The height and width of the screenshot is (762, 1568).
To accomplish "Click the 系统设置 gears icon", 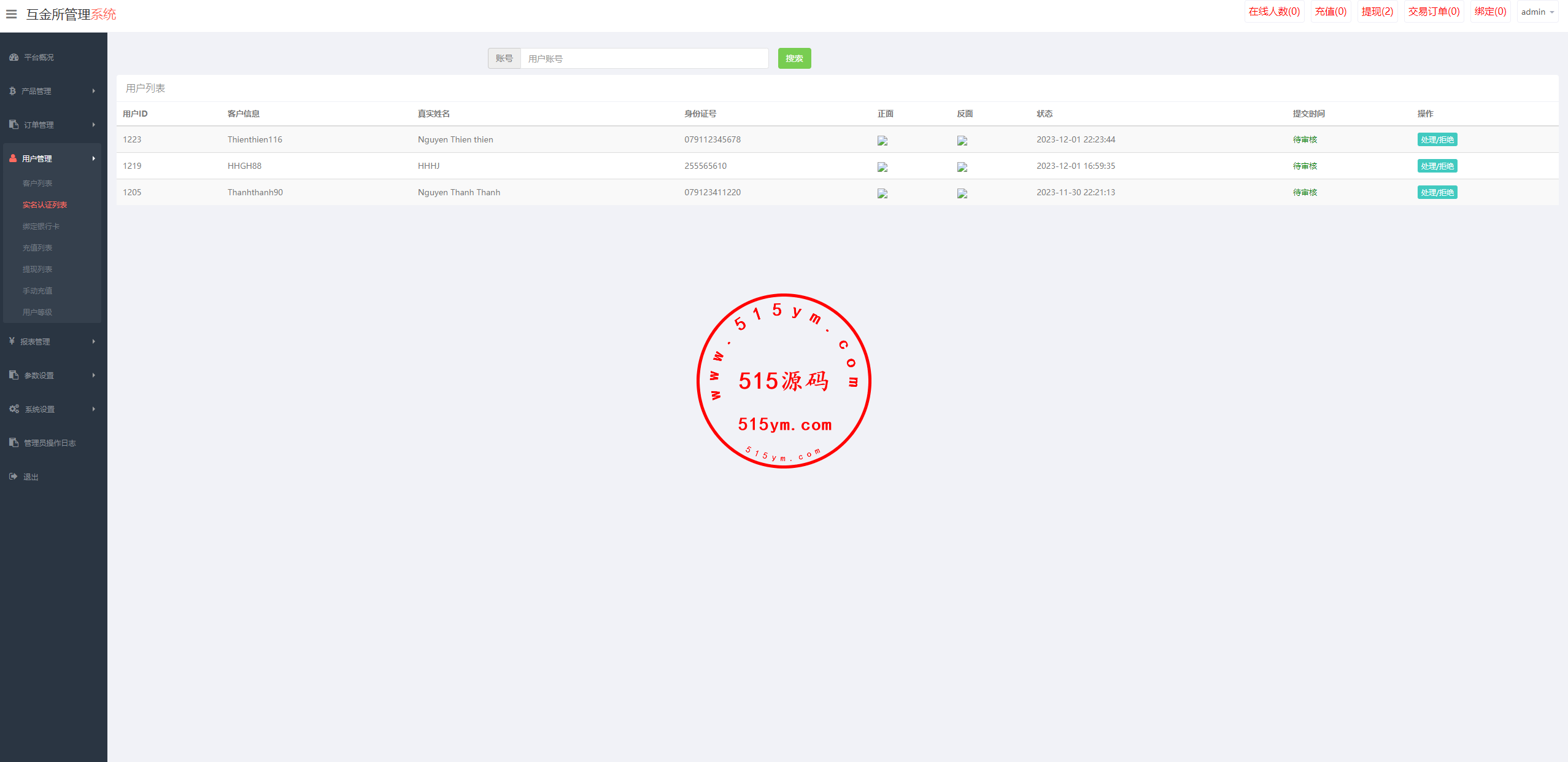I will (14, 409).
